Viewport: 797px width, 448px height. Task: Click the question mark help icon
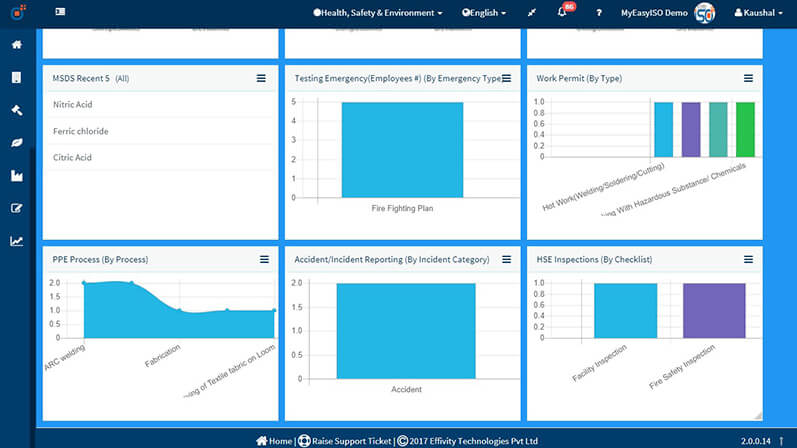(x=599, y=13)
